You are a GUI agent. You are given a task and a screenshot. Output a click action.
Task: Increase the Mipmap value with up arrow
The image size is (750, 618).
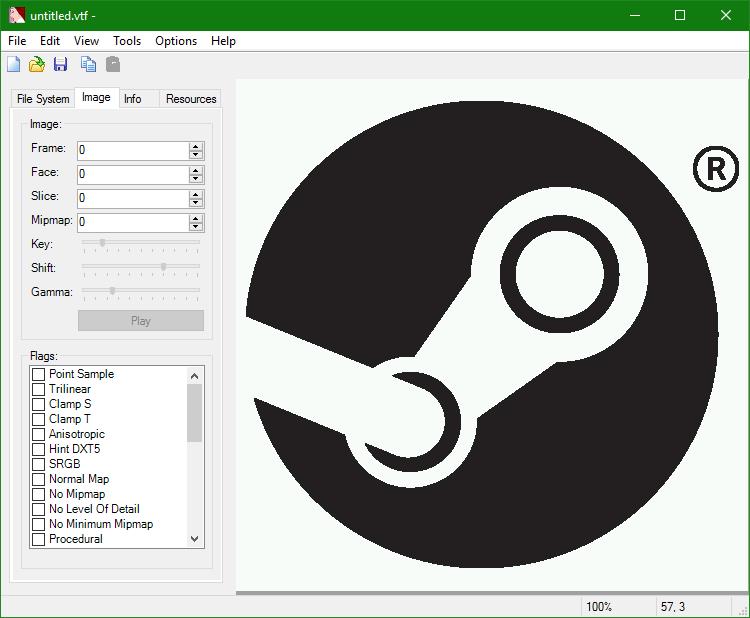point(196,218)
